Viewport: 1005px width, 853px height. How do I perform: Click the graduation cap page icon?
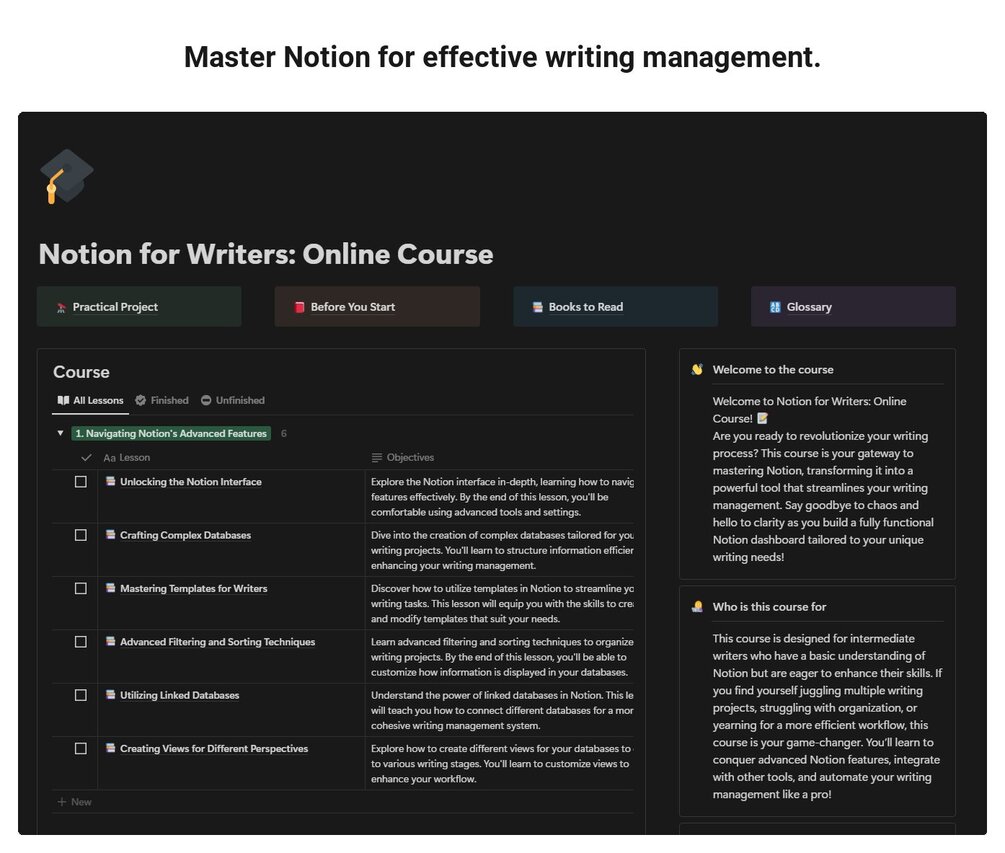(x=66, y=176)
